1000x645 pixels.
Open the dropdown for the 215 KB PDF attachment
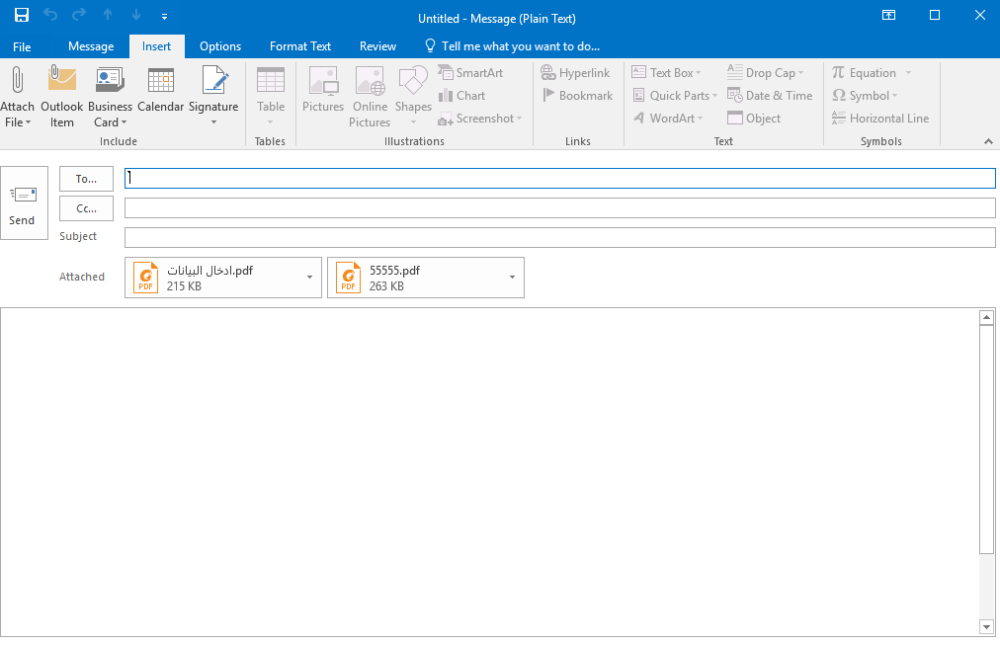[x=310, y=278]
